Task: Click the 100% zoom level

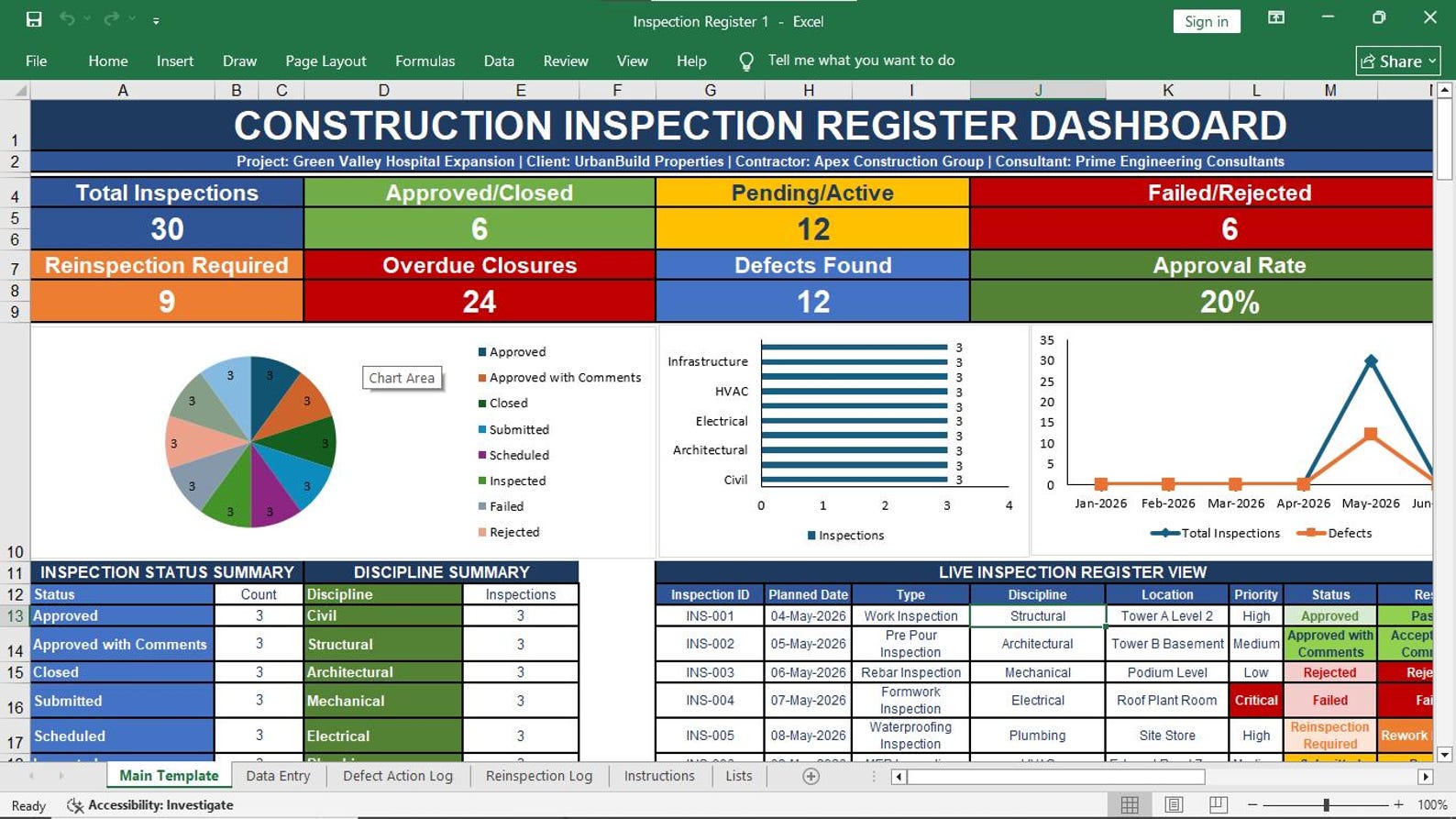Action: (1432, 805)
